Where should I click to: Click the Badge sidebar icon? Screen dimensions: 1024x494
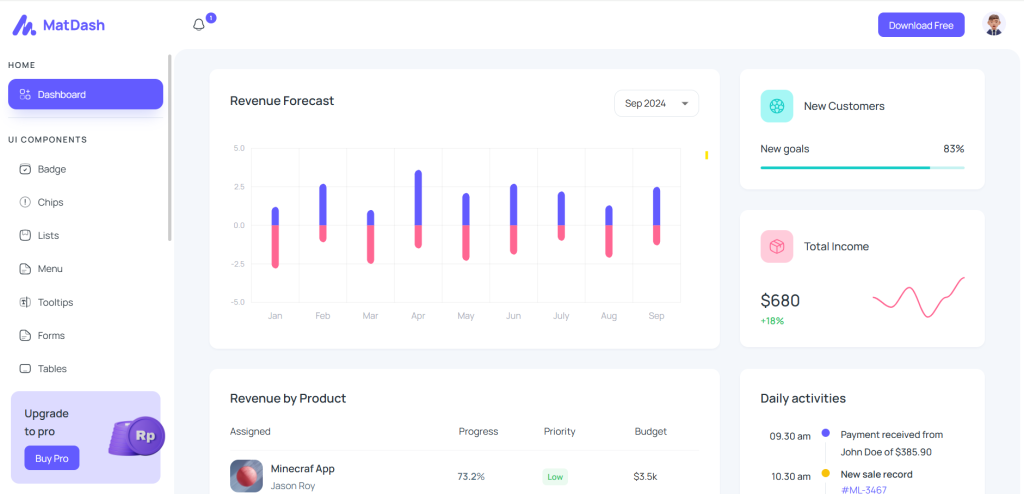[x=25, y=169]
